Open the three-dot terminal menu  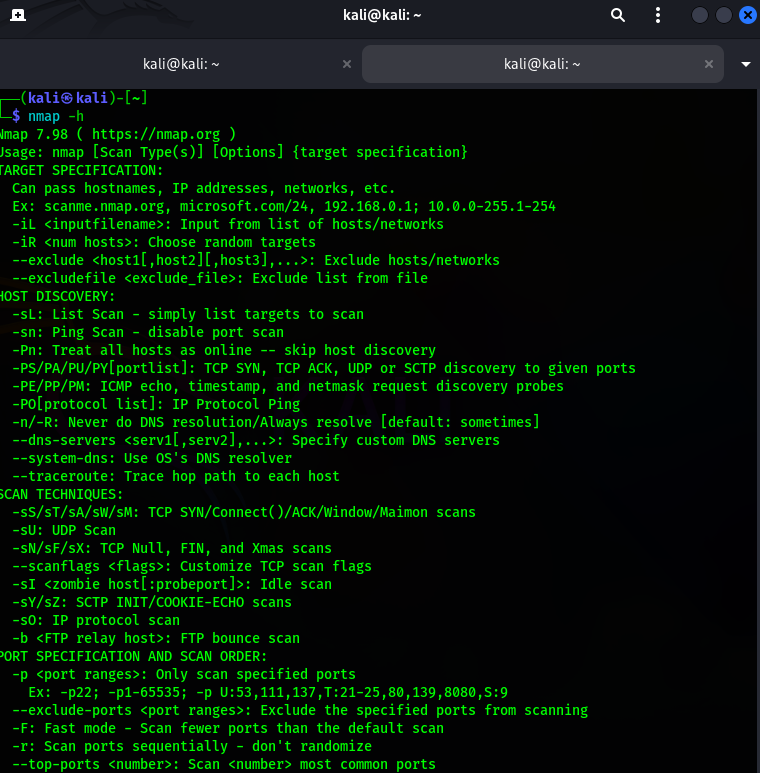pos(659,16)
